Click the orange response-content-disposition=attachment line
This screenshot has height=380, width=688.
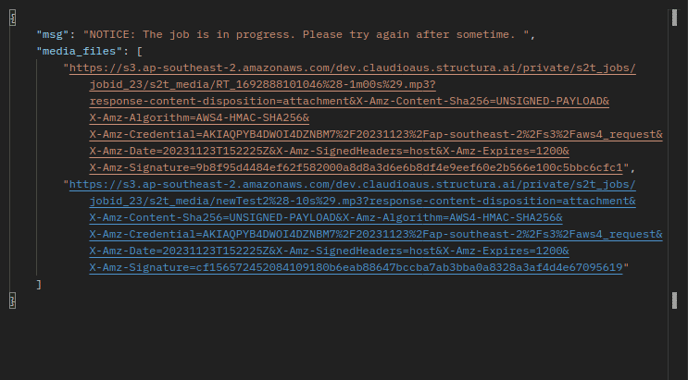click(349, 101)
